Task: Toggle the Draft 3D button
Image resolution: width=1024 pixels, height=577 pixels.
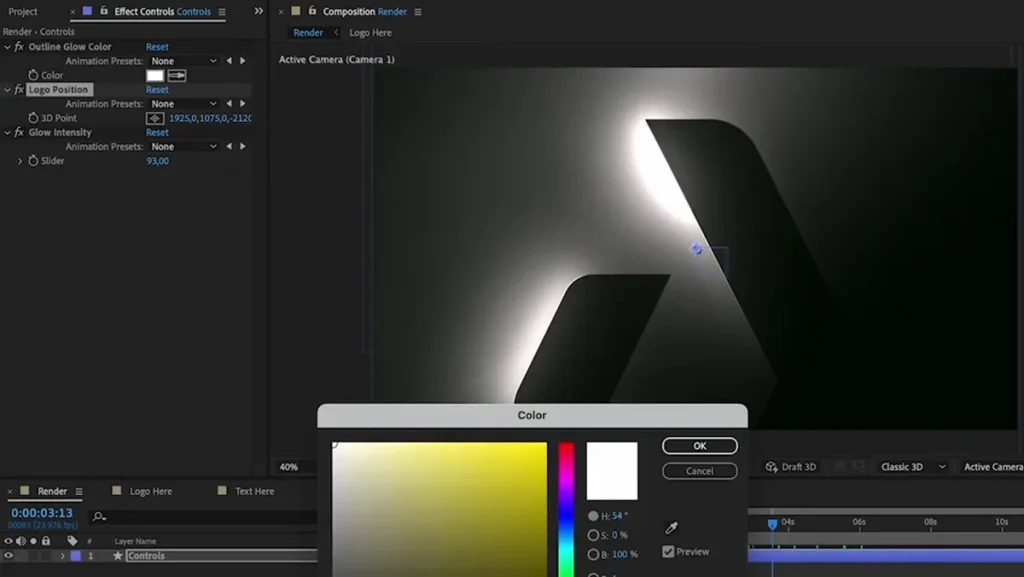Action: 791,467
